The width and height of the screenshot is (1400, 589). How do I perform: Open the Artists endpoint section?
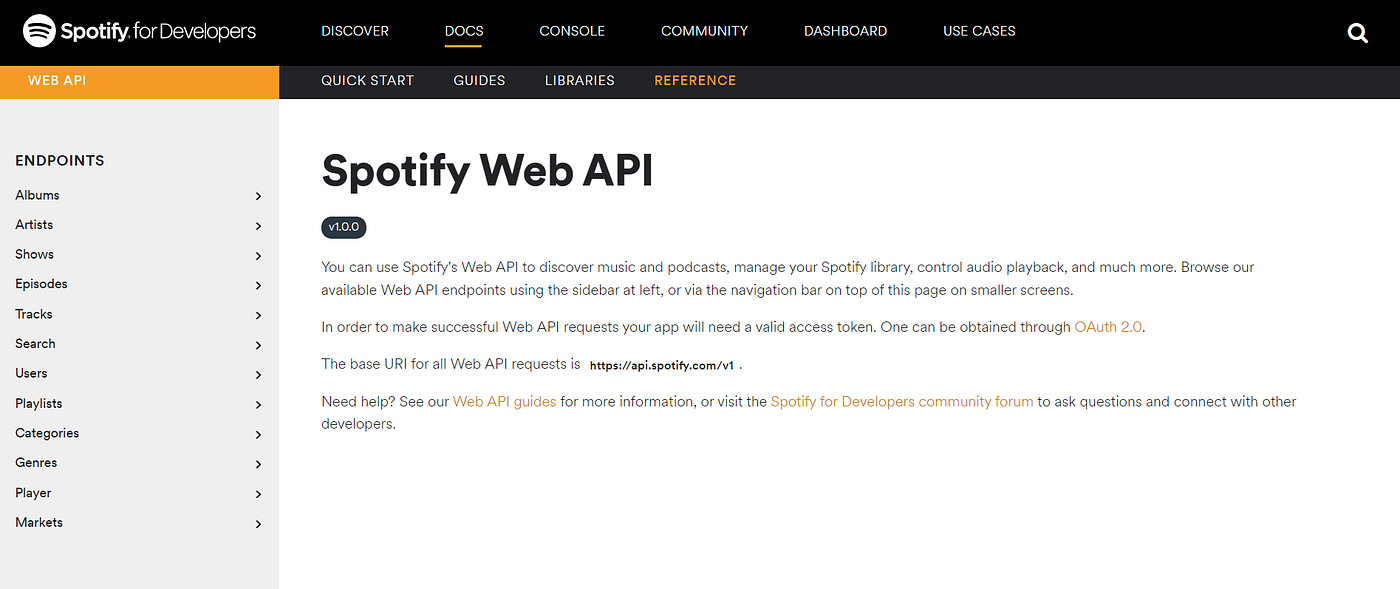33,224
